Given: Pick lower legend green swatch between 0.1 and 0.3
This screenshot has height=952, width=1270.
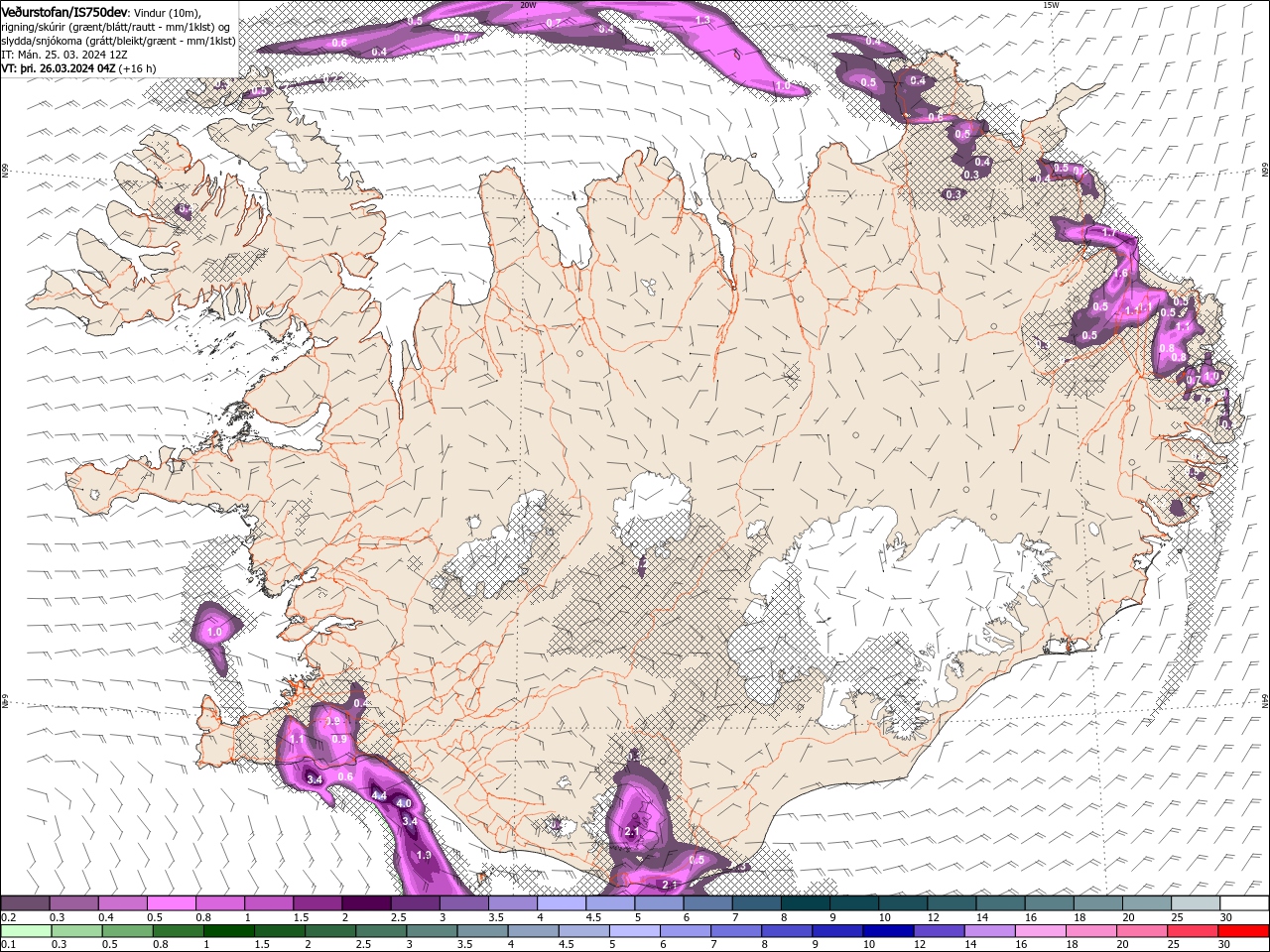Looking at the screenshot, I should pos(26,931).
